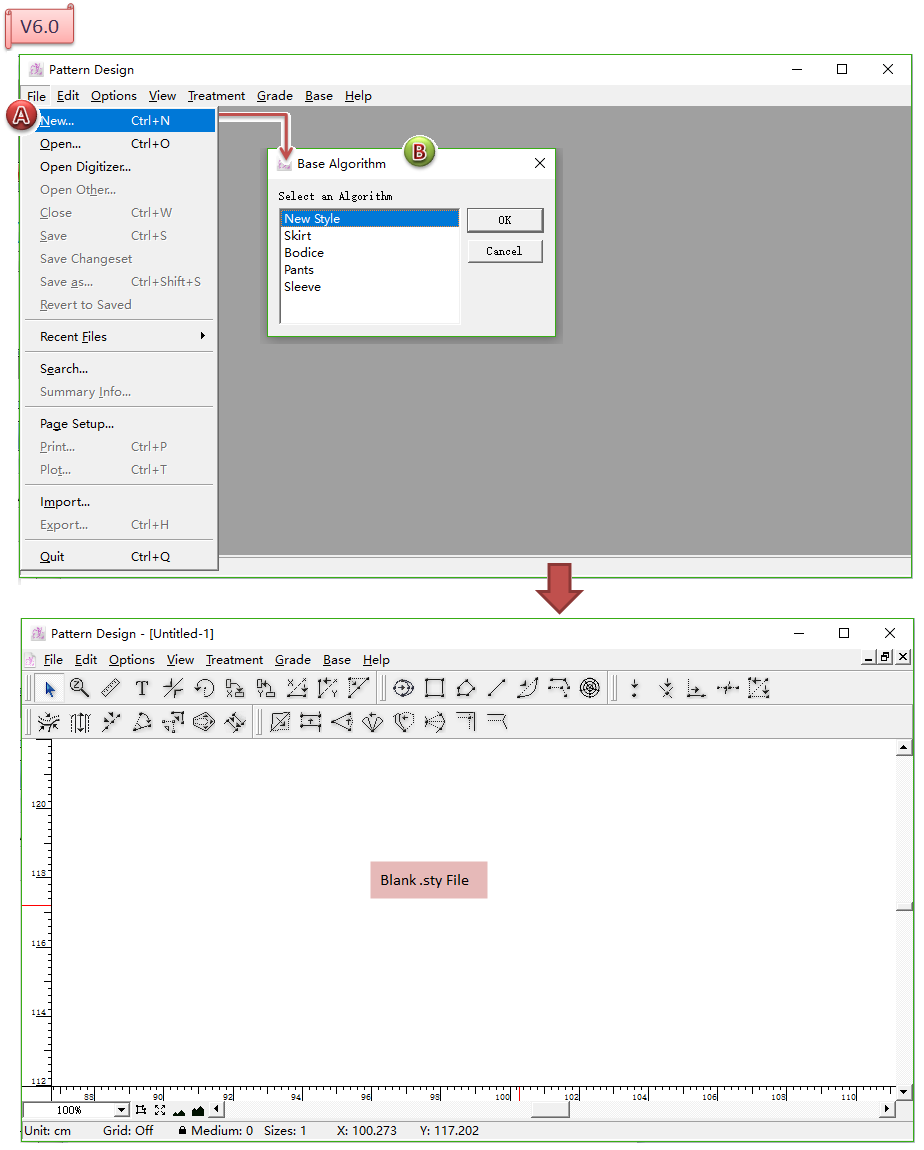Click the fit-to-screen icon beside zoom box

coord(160,1110)
